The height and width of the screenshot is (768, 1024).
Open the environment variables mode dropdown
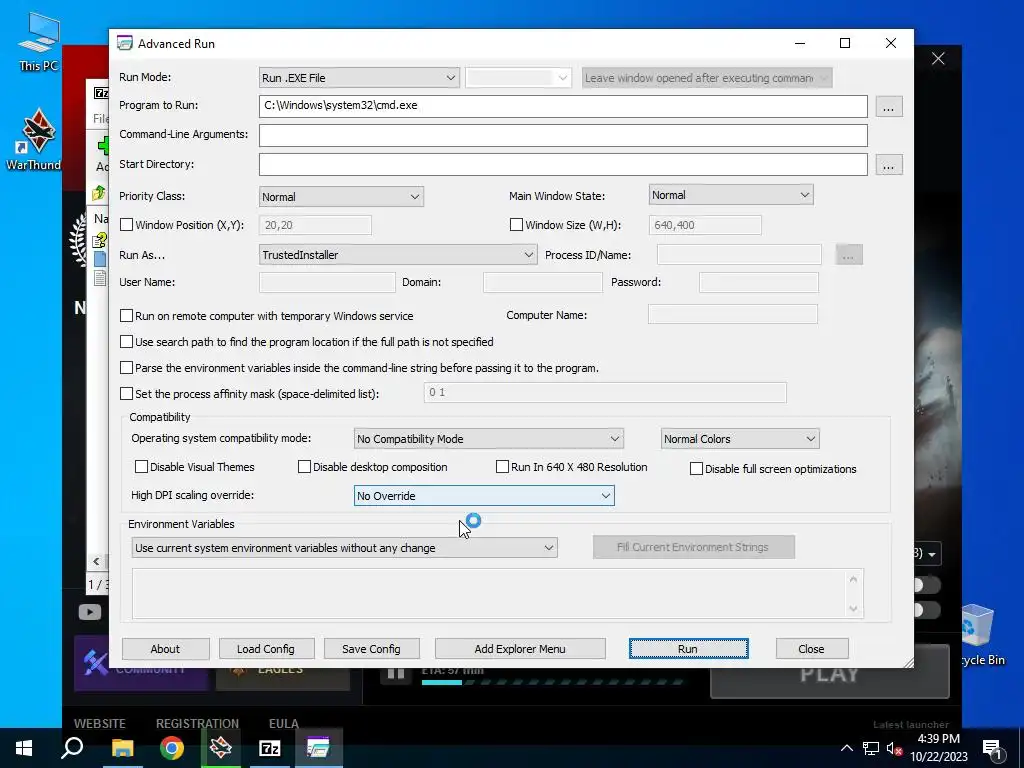tap(344, 548)
